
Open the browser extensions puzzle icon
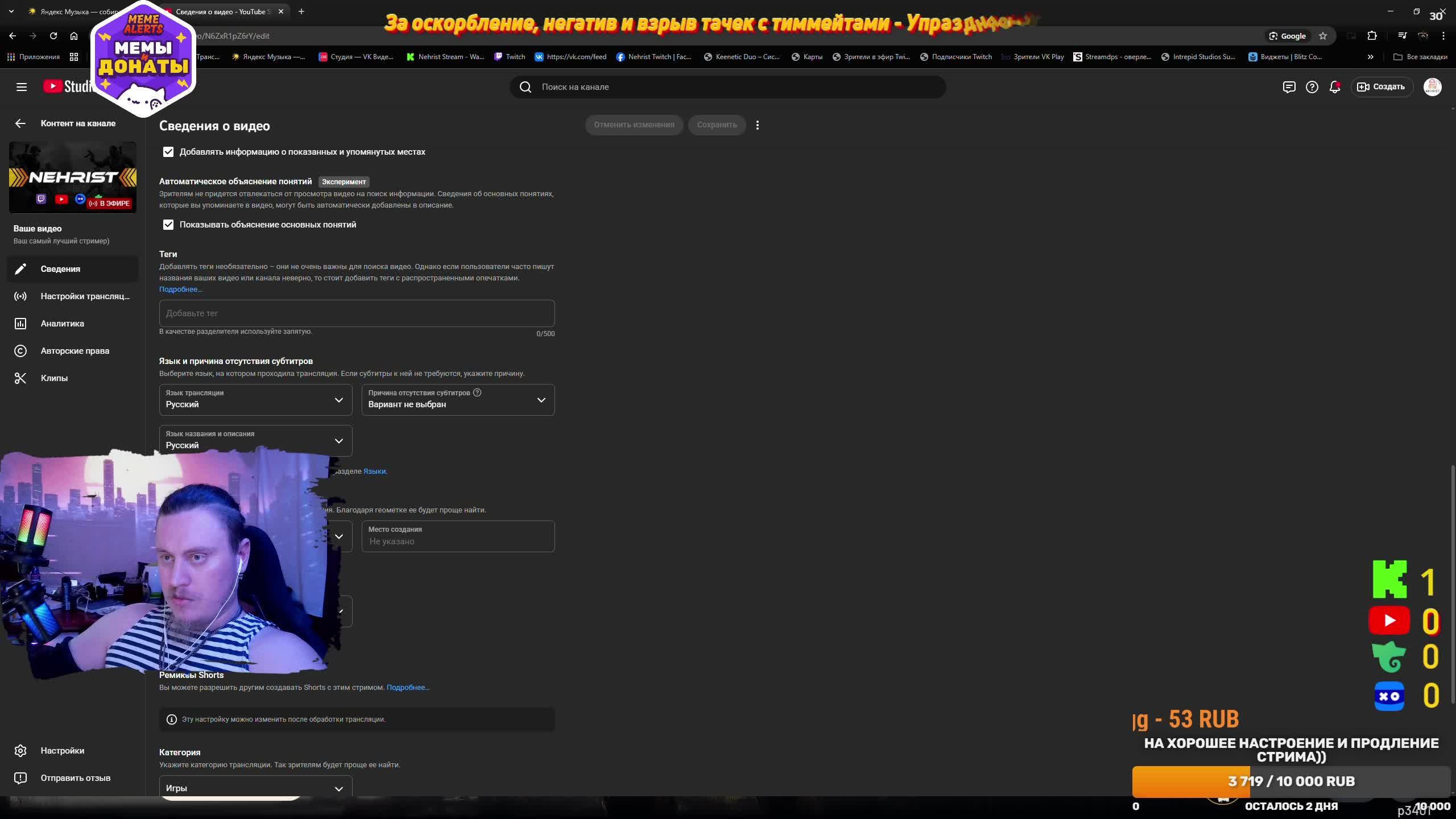tap(1372, 36)
